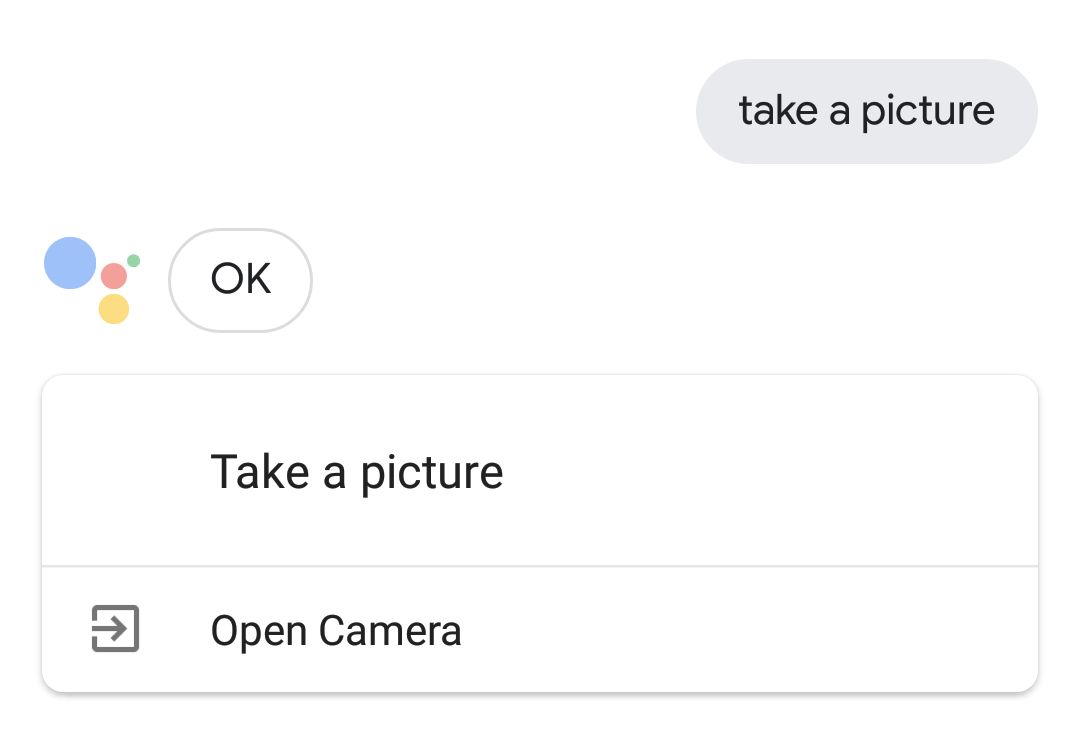Tap the word "picture" in user's query bubble

click(928, 111)
